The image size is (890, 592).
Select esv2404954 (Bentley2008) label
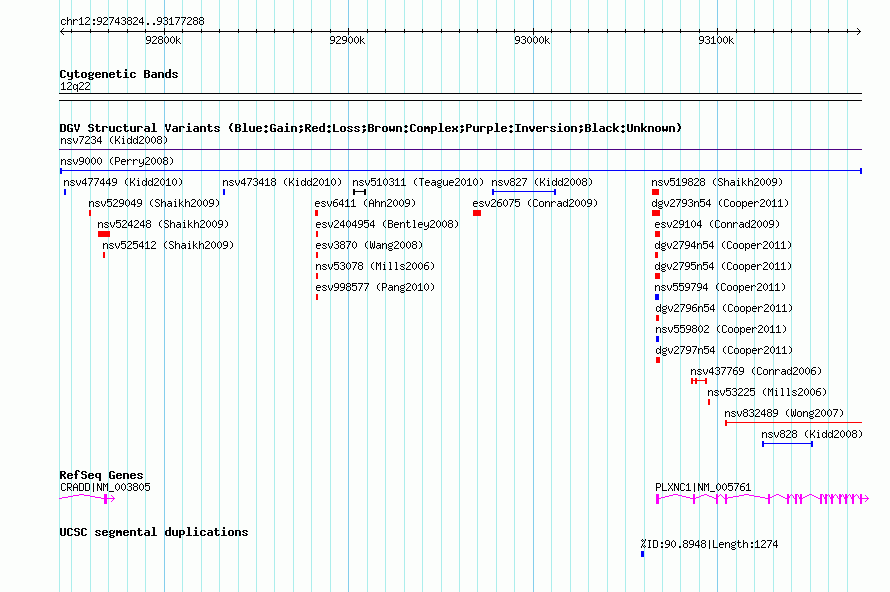click(x=387, y=224)
